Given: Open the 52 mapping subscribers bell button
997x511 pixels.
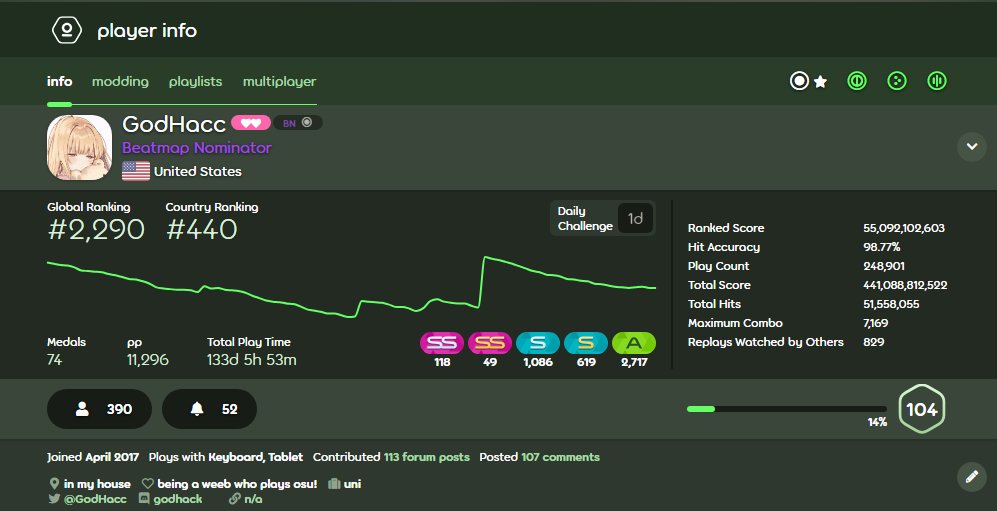Looking at the screenshot, I should (x=209, y=409).
